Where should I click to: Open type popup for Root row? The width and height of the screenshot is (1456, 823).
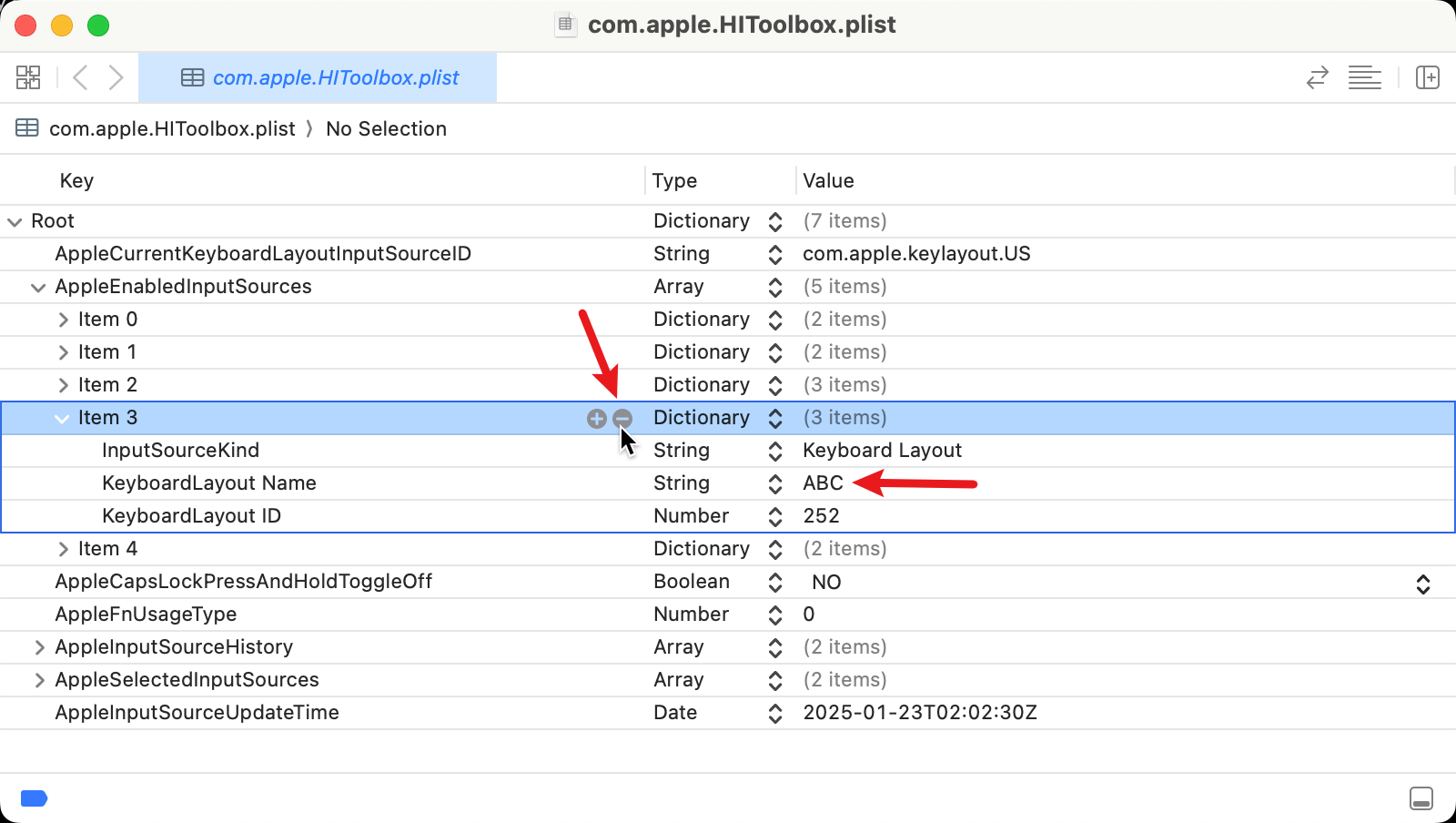click(x=775, y=221)
